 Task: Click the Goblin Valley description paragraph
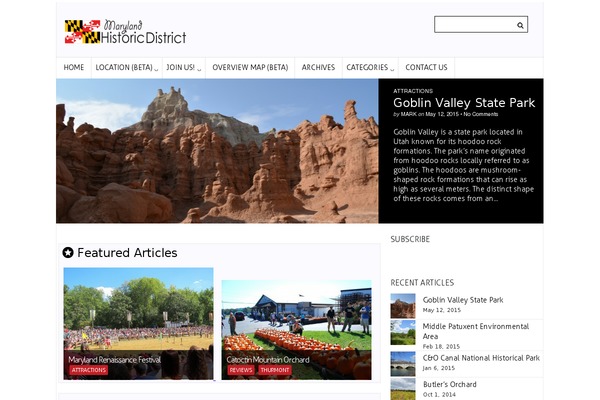tap(463, 165)
